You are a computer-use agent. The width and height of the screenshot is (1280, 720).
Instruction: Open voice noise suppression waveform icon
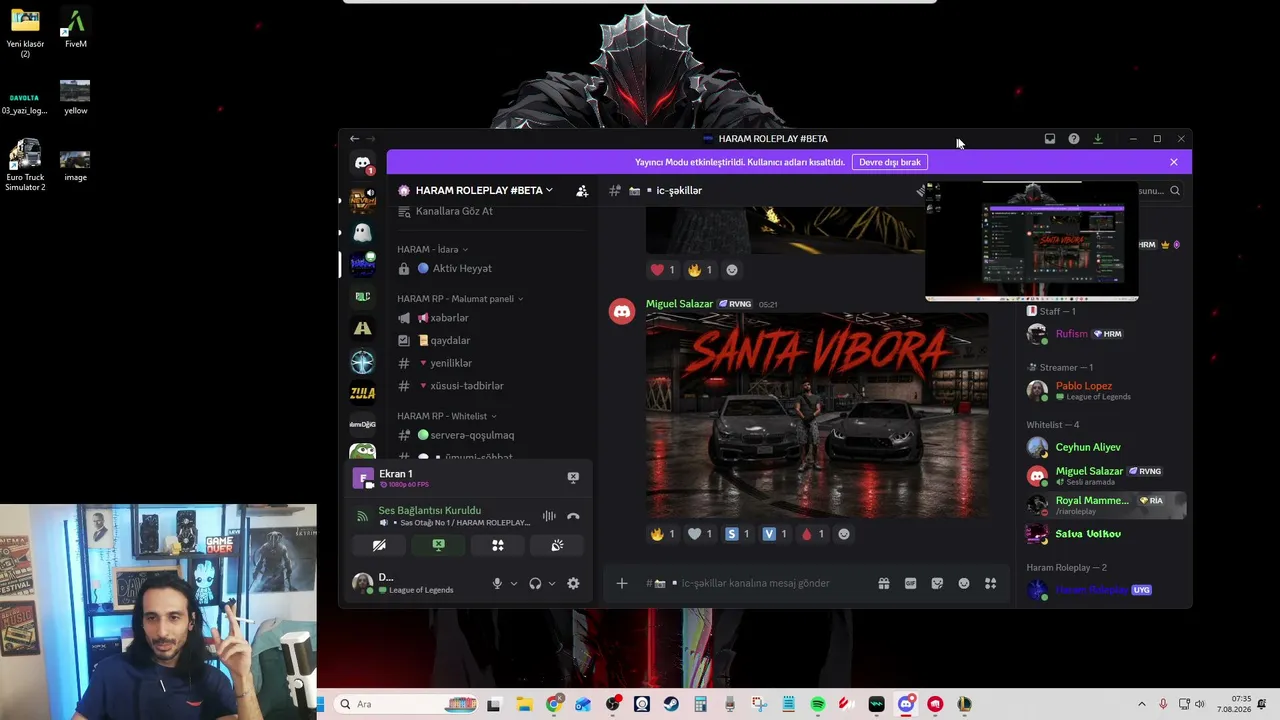pos(549,516)
